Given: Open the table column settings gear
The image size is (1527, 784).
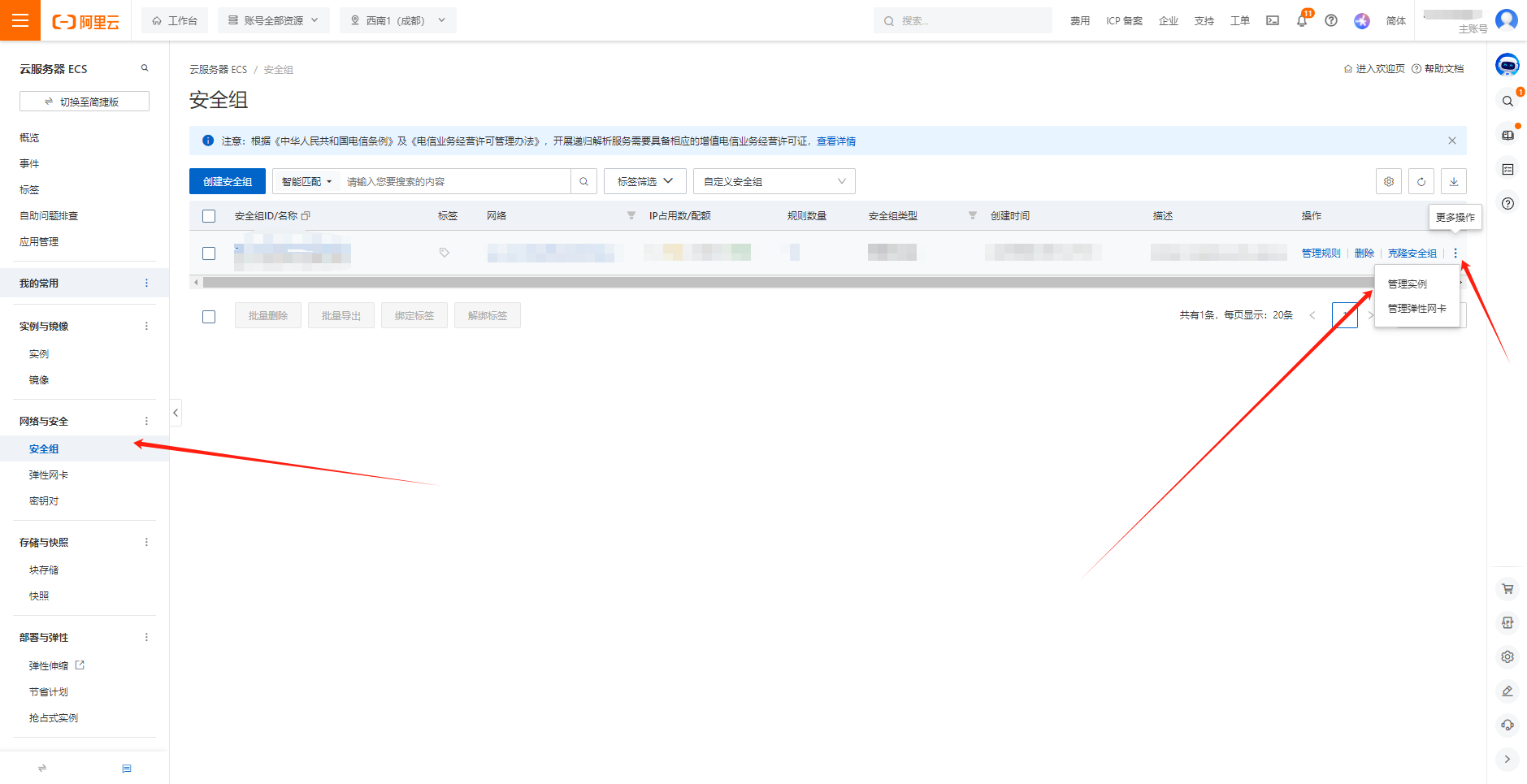Looking at the screenshot, I should pos(1389,181).
